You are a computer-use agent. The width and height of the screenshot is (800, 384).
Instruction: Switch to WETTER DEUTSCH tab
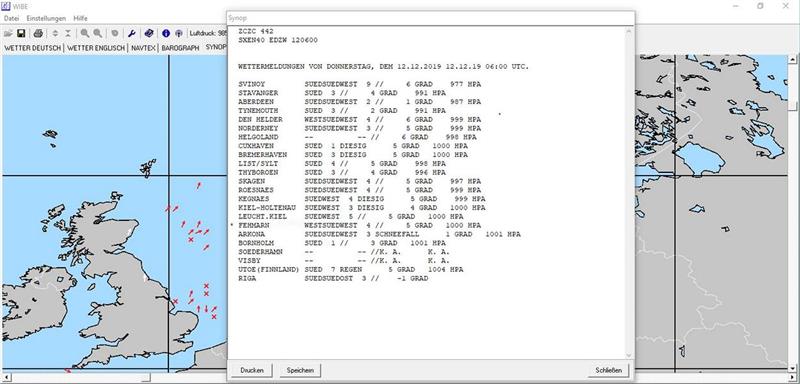coord(33,48)
